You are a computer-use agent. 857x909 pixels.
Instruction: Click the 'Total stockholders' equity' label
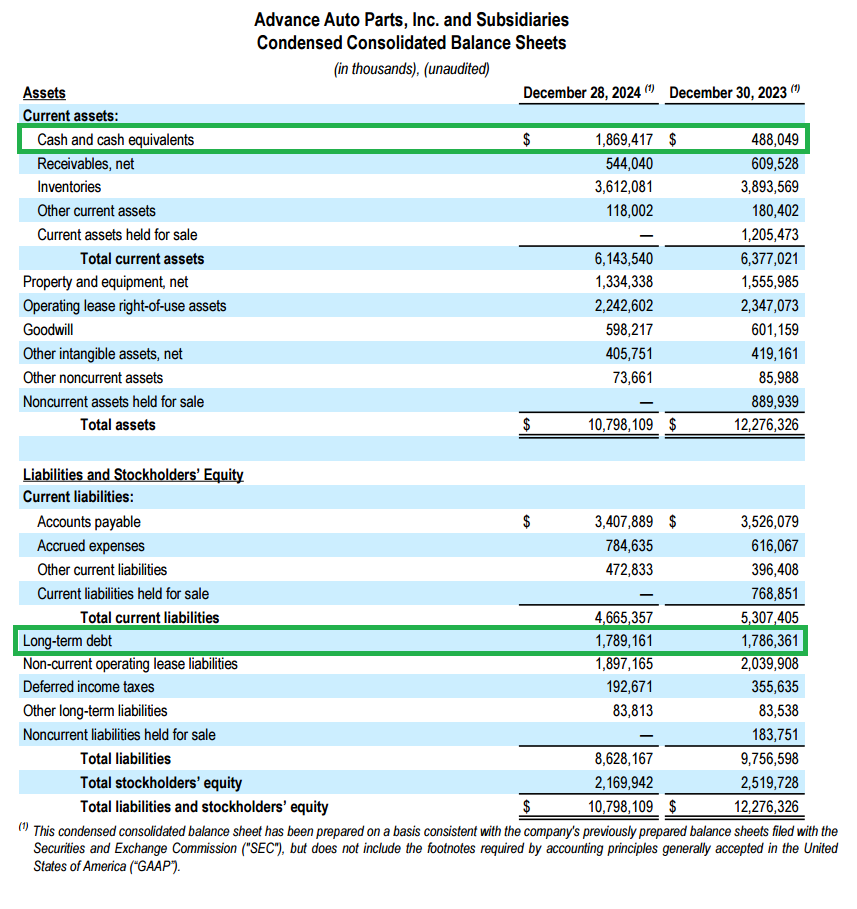[x=161, y=783]
